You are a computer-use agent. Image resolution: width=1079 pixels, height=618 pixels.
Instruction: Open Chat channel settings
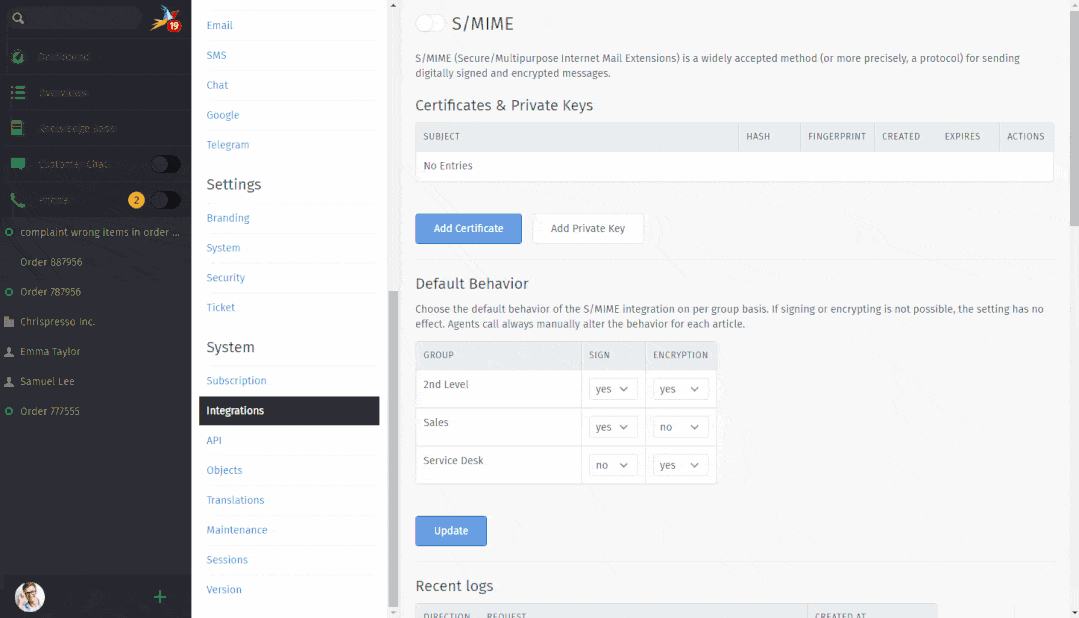[217, 85]
